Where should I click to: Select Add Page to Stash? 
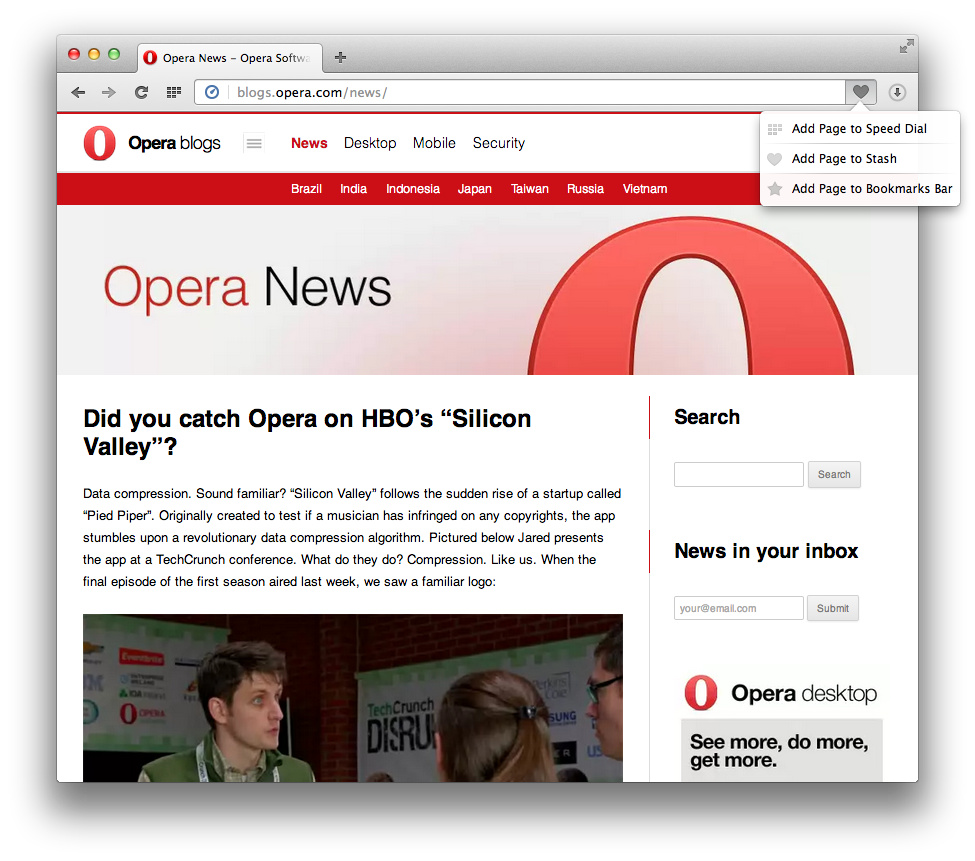tap(843, 158)
